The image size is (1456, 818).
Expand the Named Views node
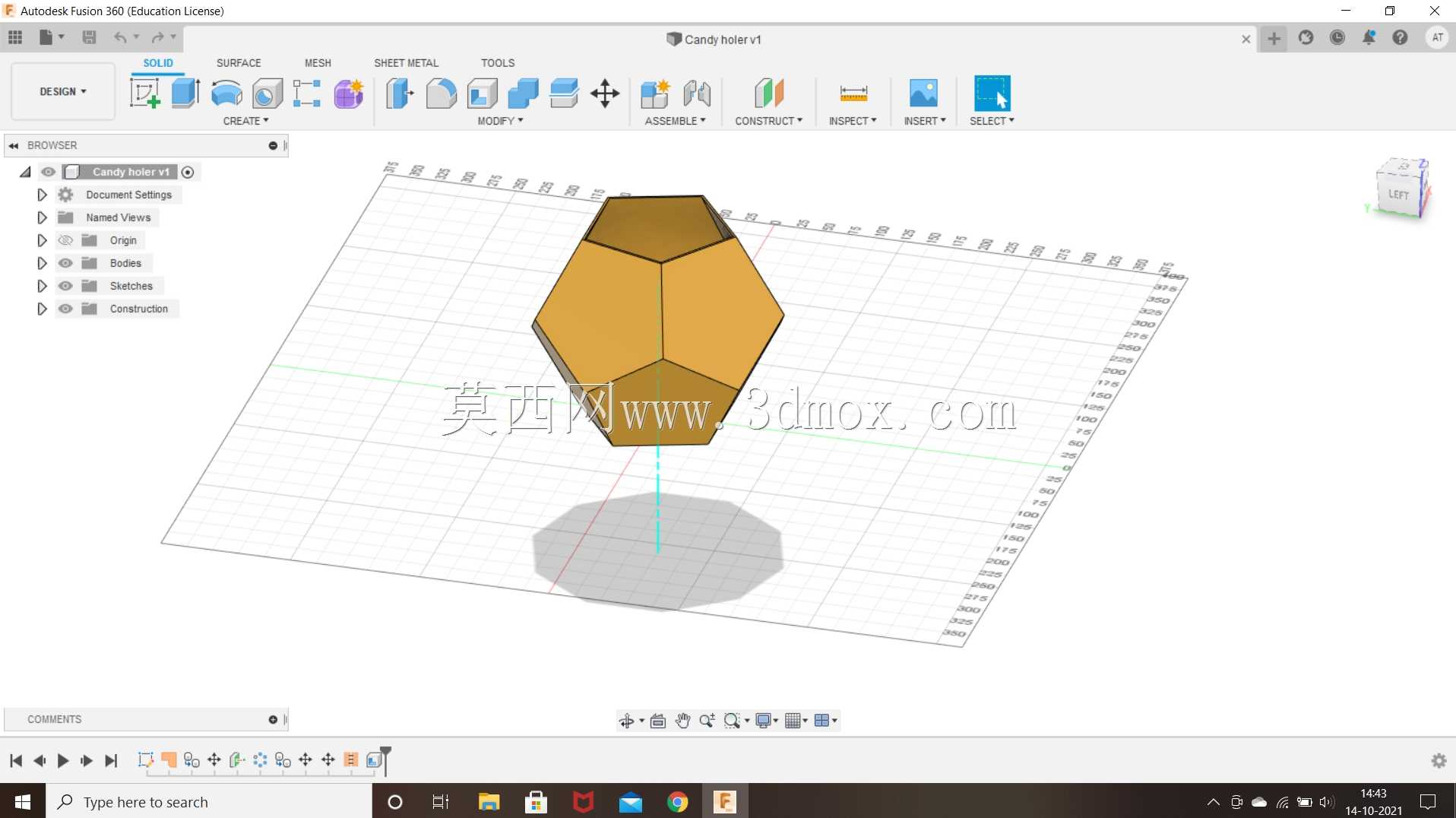pyautogui.click(x=43, y=217)
